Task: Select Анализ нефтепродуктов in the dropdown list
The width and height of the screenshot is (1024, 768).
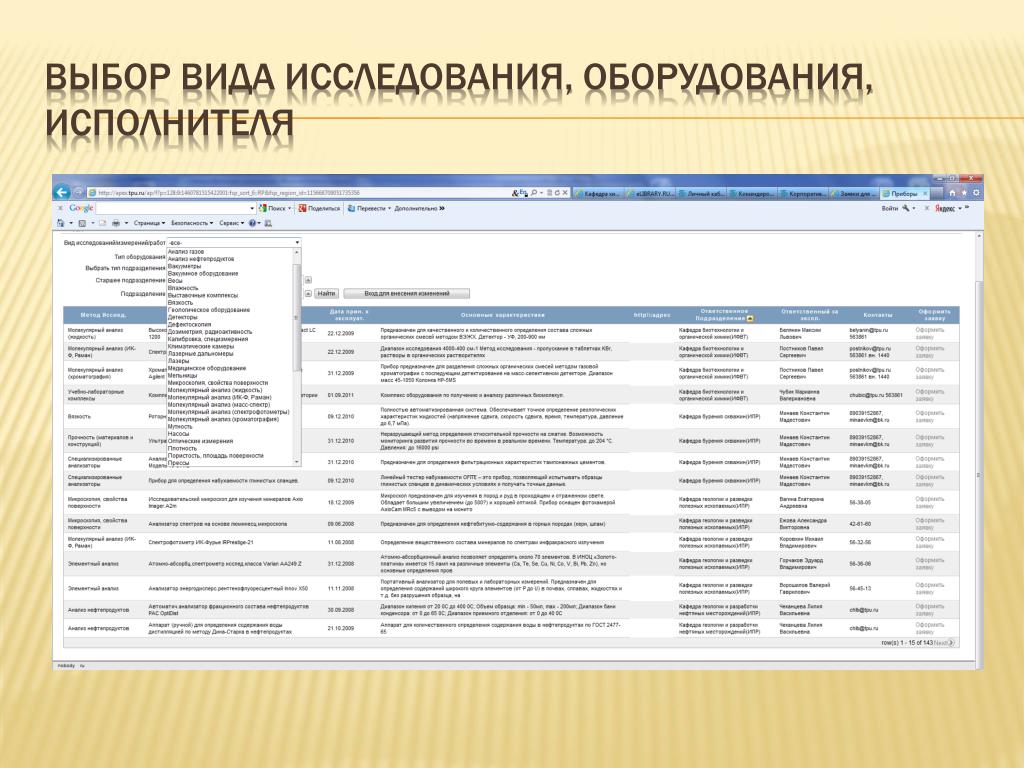Action: pyautogui.click(x=200, y=259)
